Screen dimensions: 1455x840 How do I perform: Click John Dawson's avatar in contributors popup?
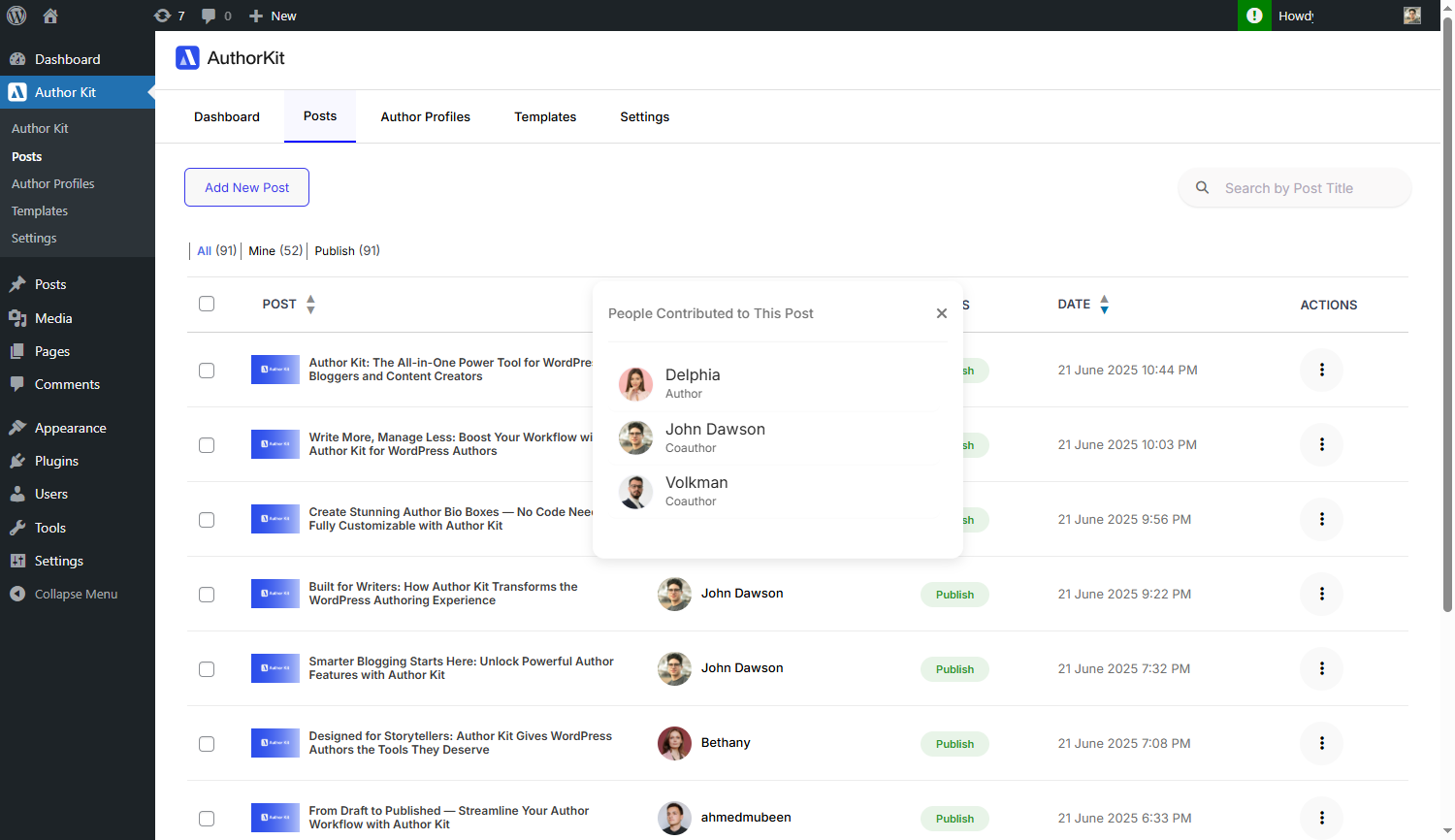[x=635, y=437]
